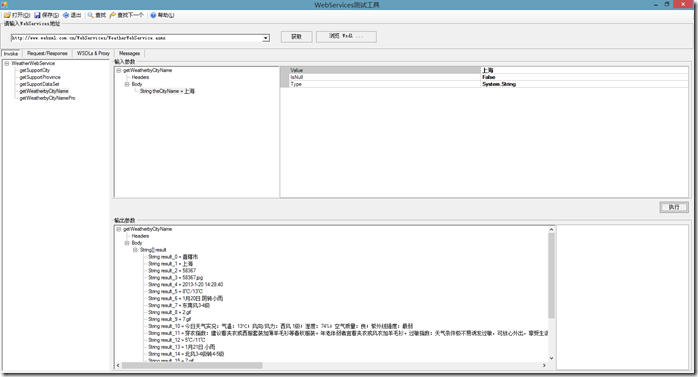Select String result_2 = 58367 row
This screenshot has height=377, width=698.
(172, 271)
